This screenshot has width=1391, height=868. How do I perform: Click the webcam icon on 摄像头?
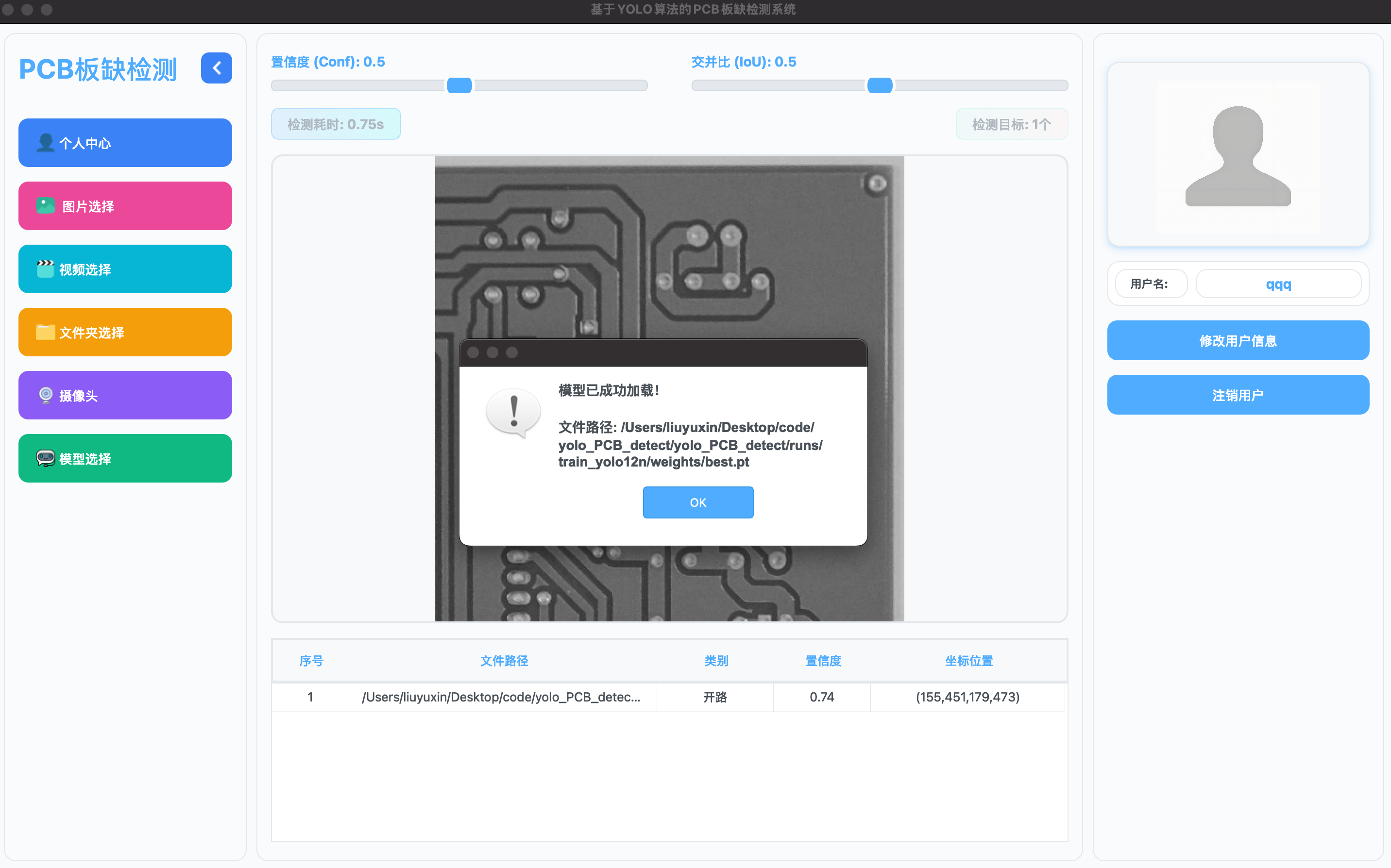point(45,395)
